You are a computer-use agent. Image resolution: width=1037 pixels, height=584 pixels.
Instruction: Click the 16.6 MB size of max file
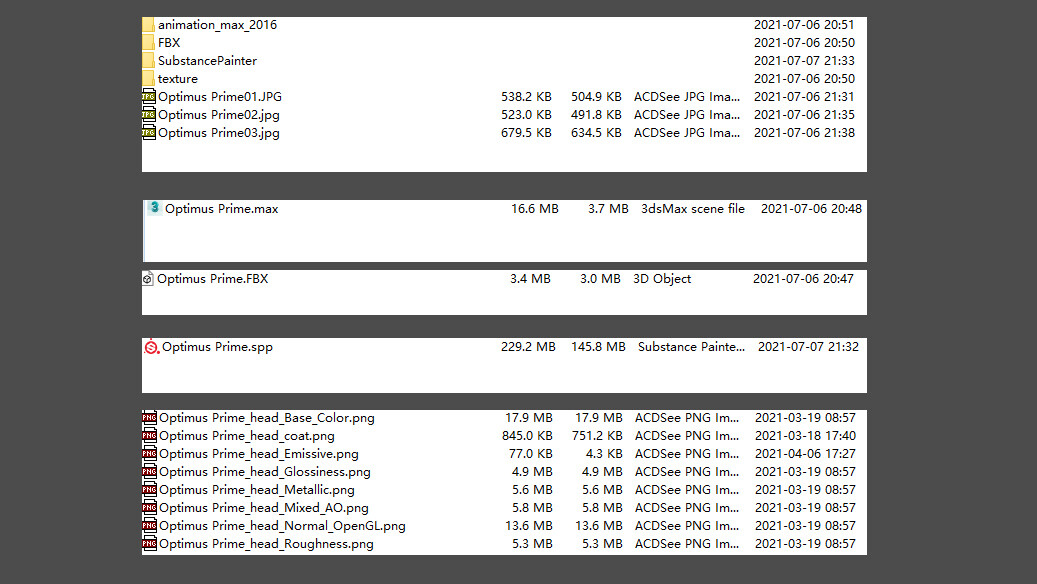(535, 208)
